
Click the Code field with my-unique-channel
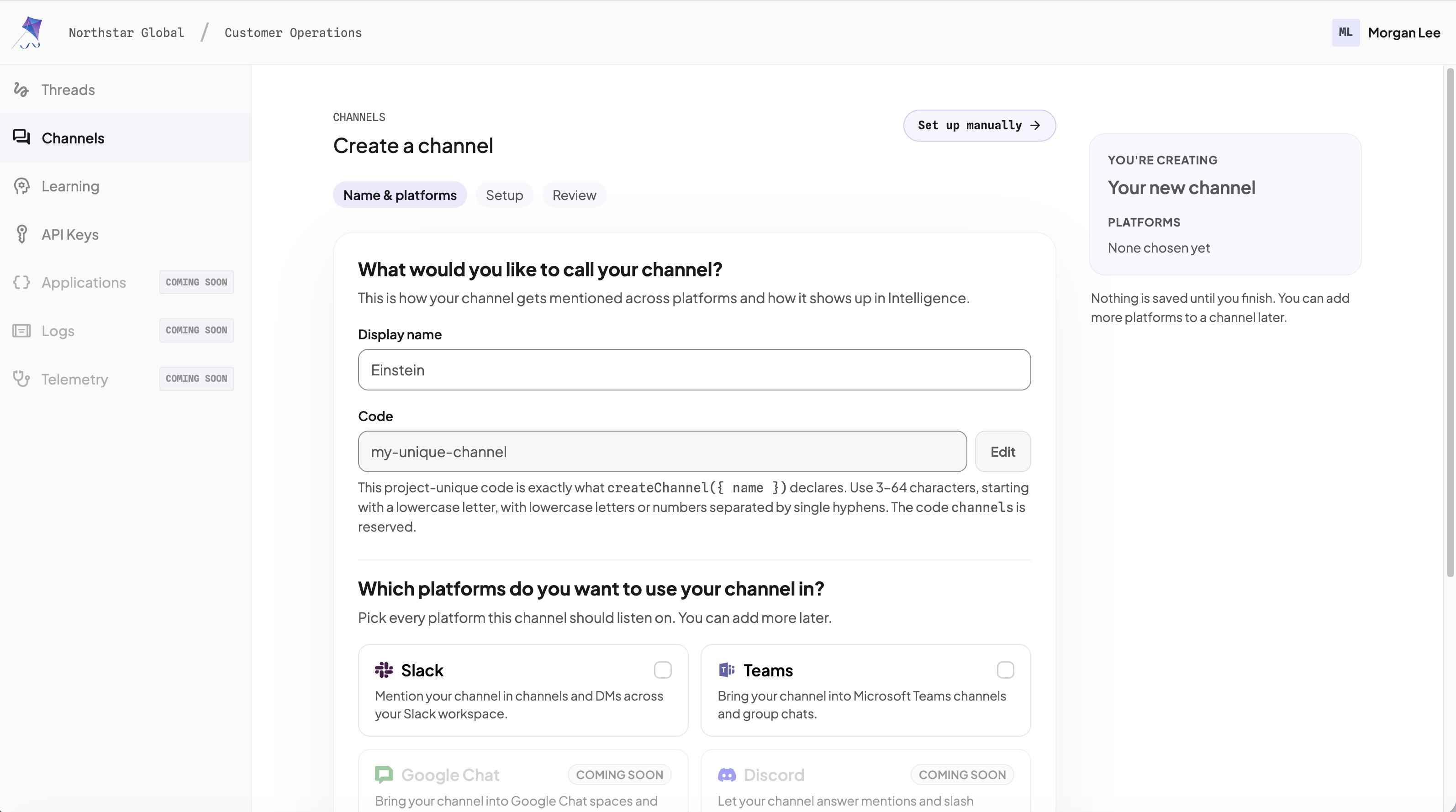click(x=662, y=452)
